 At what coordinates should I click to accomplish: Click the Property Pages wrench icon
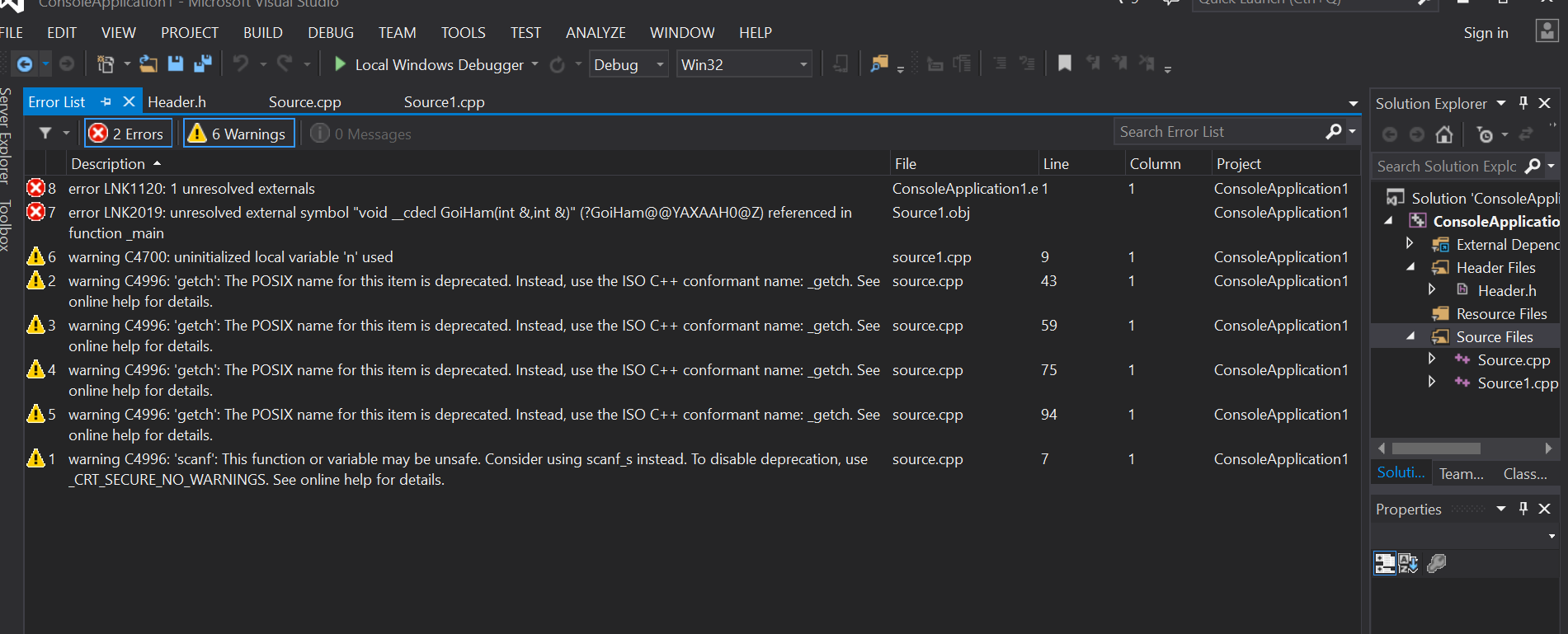(x=1437, y=563)
